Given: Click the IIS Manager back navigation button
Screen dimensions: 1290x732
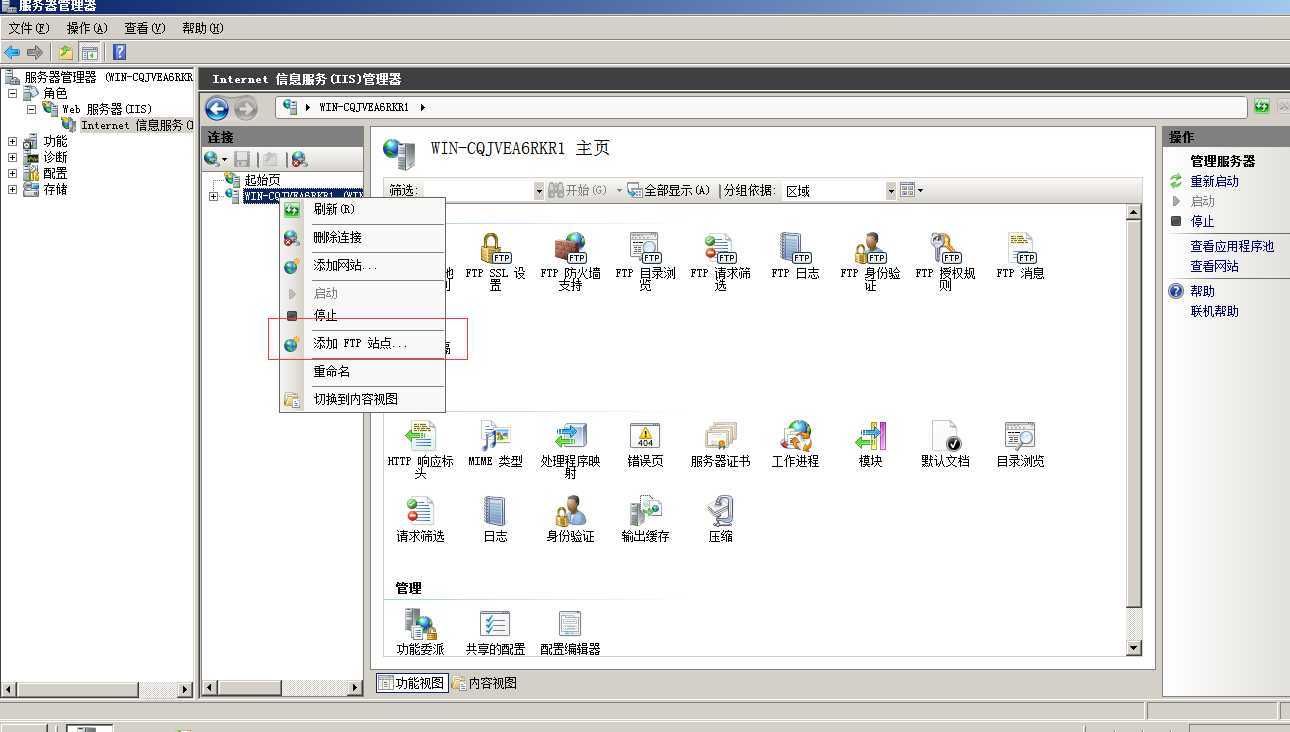Looking at the screenshot, I should (217, 108).
